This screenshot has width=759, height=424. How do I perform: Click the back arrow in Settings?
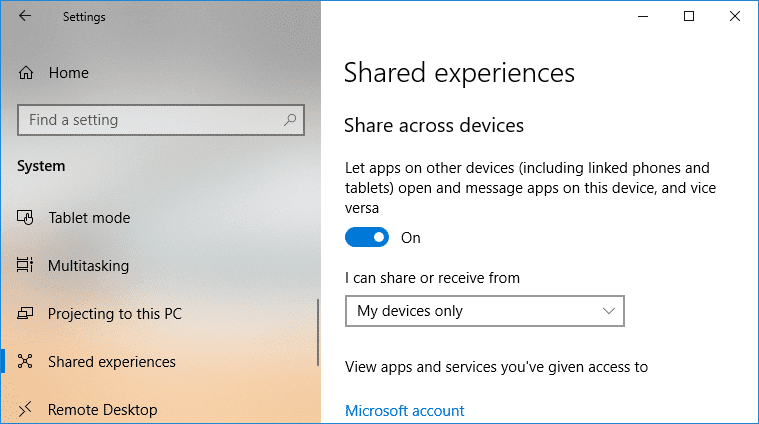coord(25,16)
